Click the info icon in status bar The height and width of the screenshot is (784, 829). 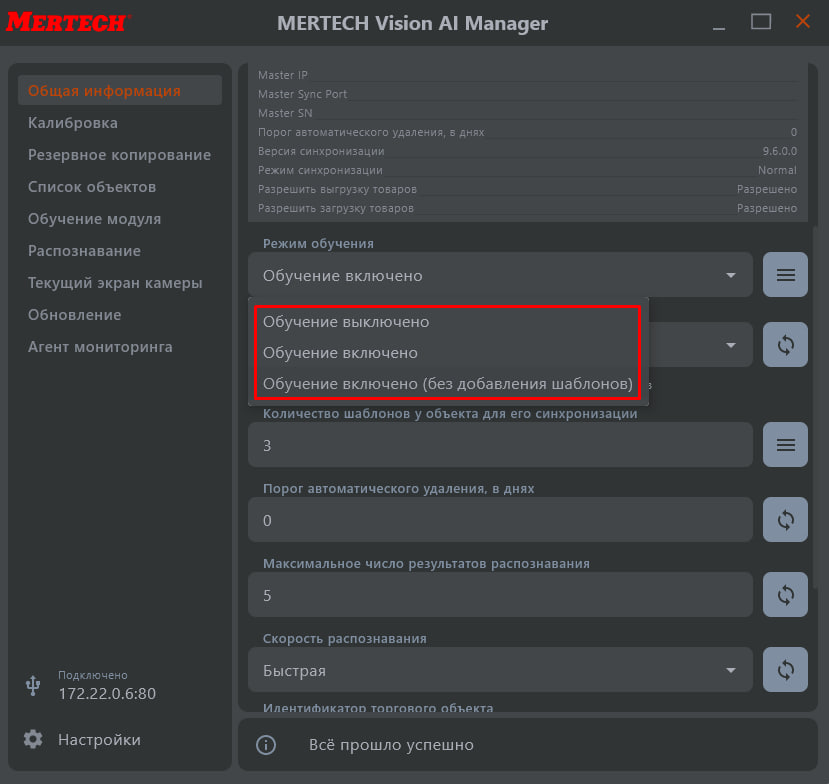tap(266, 745)
